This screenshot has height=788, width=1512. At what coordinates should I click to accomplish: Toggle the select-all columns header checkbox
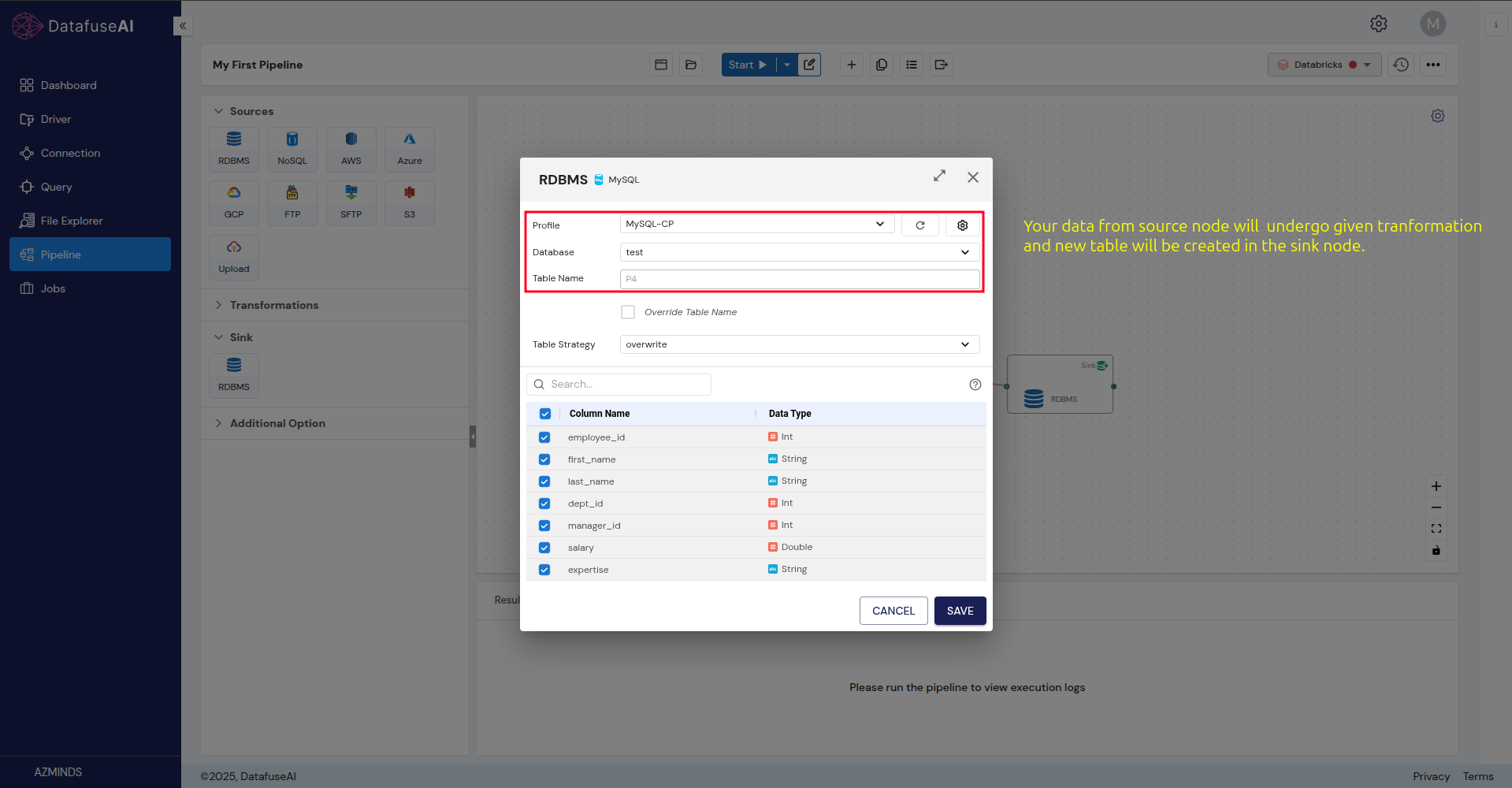pyautogui.click(x=544, y=414)
